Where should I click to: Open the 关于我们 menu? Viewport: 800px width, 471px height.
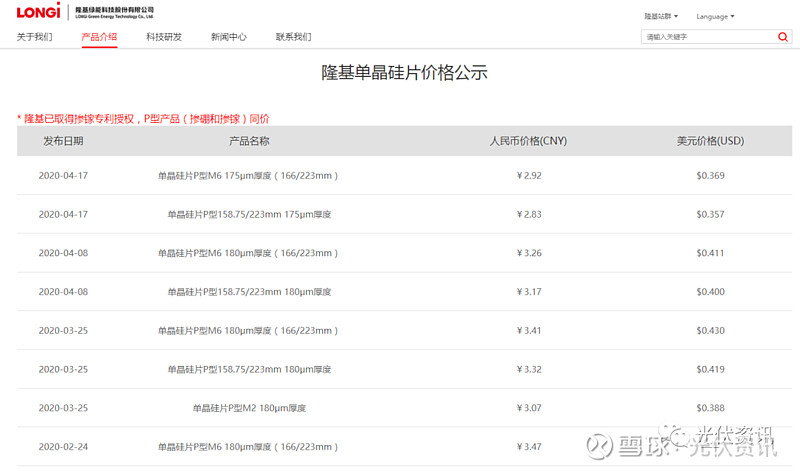(x=34, y=37)
